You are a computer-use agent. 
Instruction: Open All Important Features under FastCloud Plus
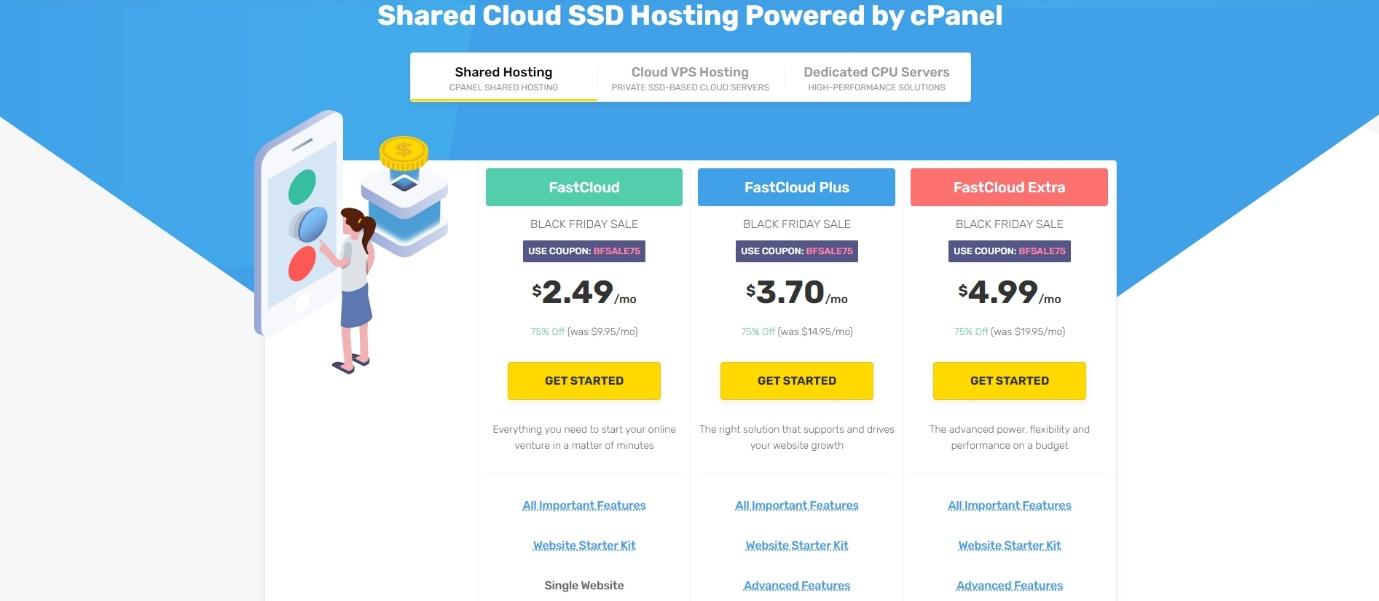pyautogui.click(x=797, y=506)
